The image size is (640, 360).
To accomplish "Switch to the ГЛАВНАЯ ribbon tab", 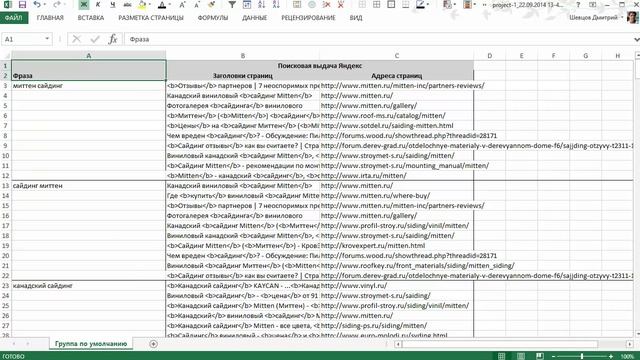I will pyautogui.click(x=50, y=18).
